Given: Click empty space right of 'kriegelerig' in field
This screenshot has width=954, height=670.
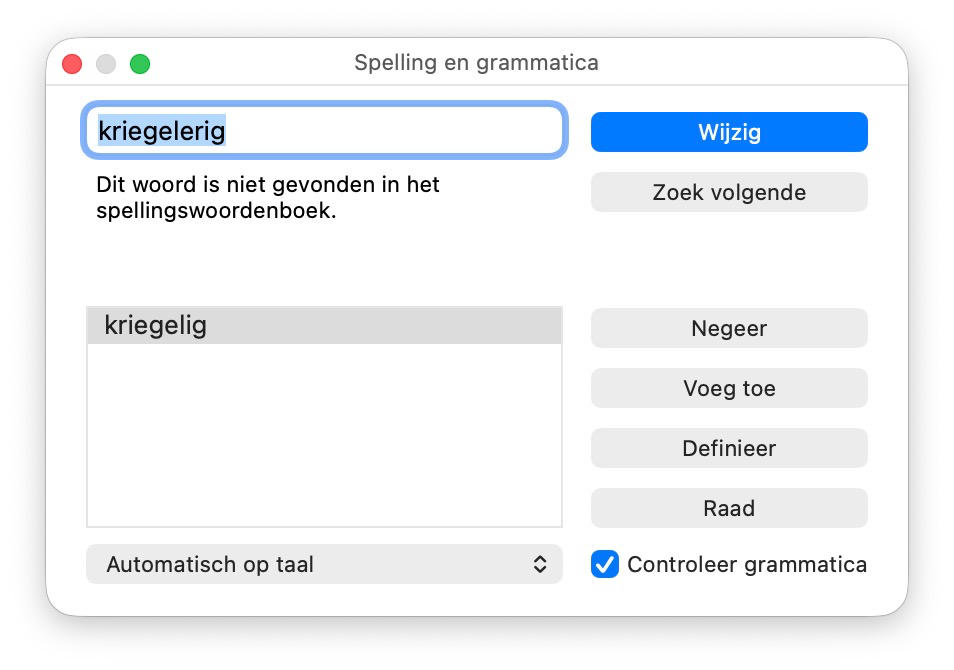Looking at the screenshot, I should coord(400,130).
